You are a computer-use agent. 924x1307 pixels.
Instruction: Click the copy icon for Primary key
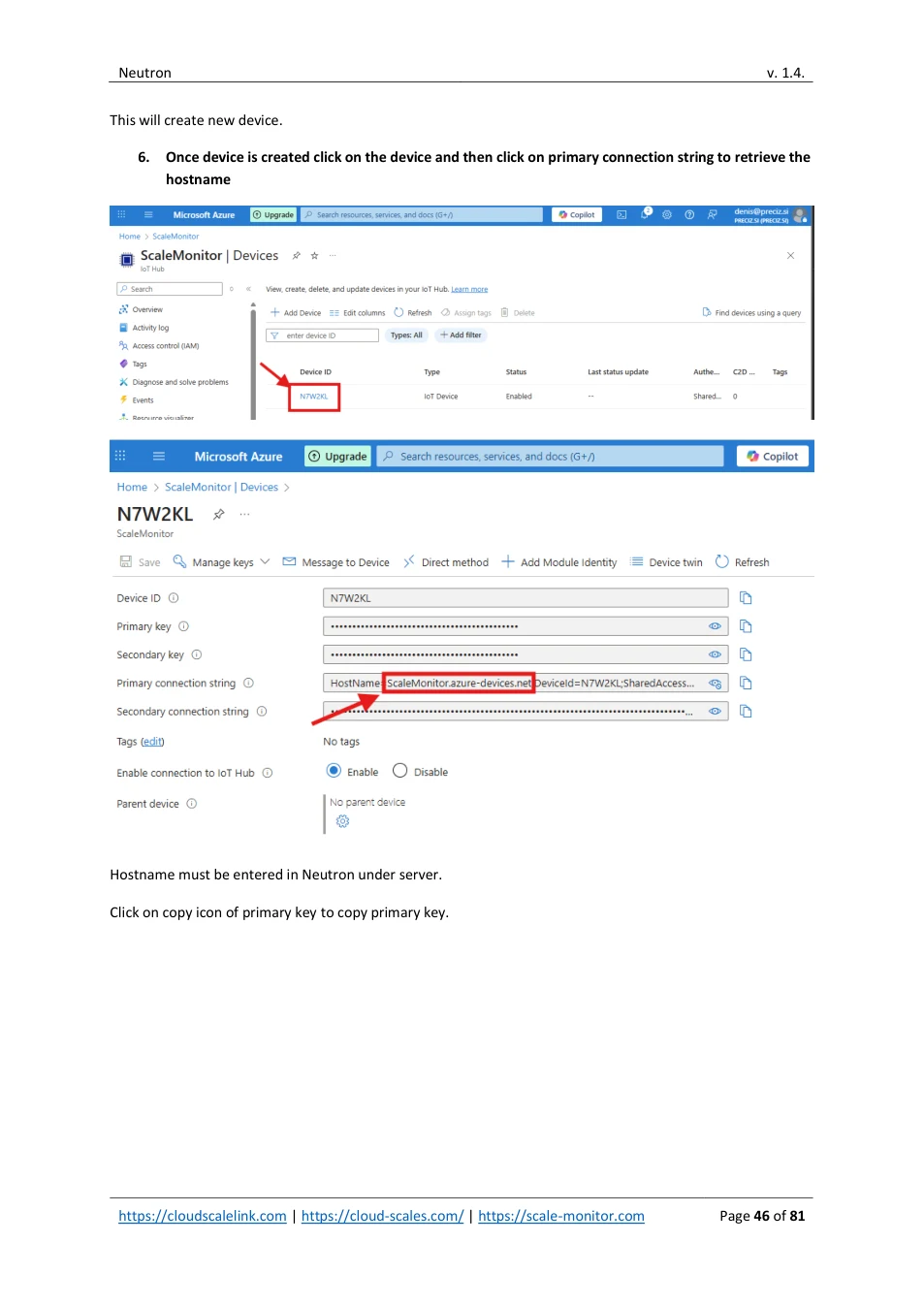point(746,626)
